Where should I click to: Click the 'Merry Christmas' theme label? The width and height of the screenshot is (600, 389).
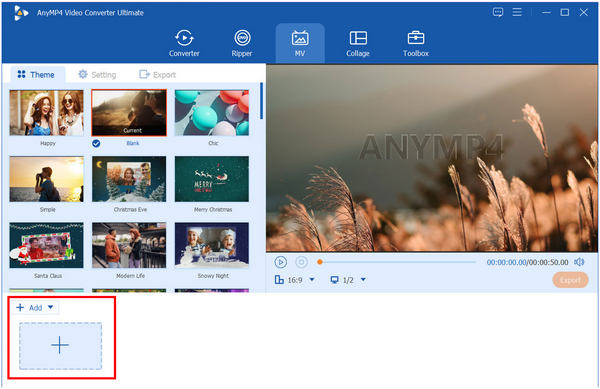[213, 210]
